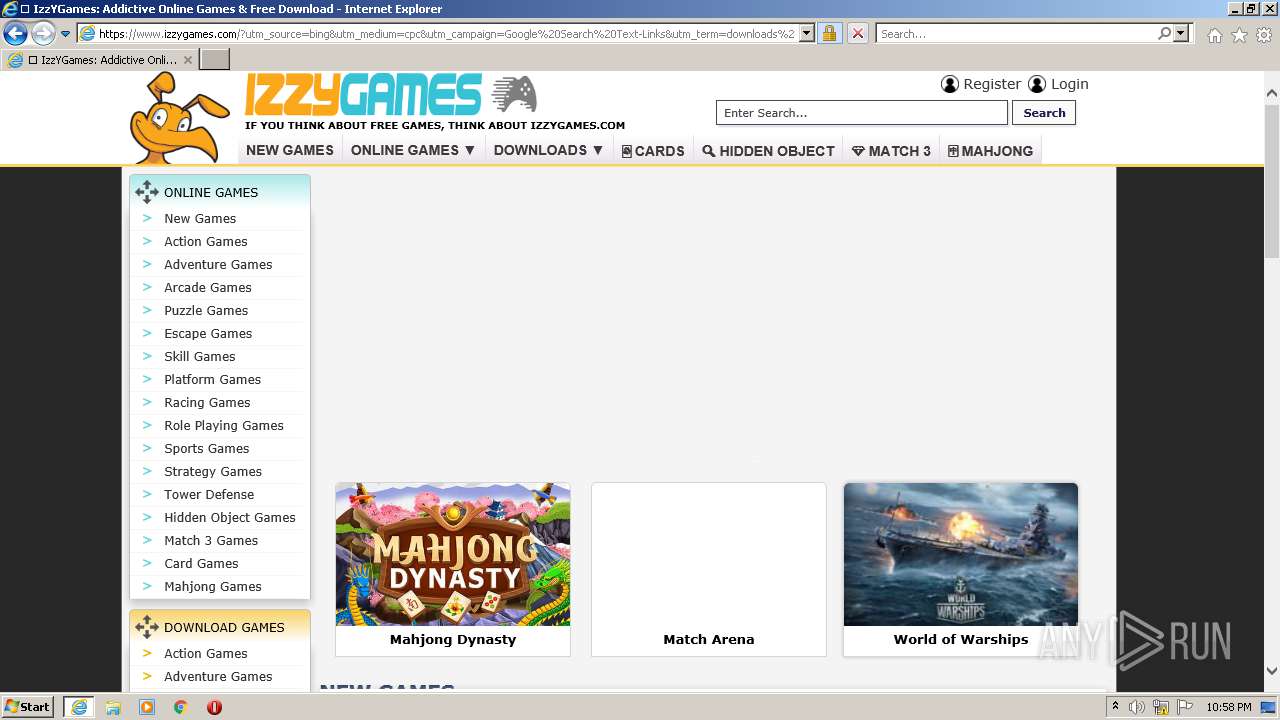This screenshot has width=1280, height=720.
Task: Click the IE forward arrow button
Action: pos(43,33)
